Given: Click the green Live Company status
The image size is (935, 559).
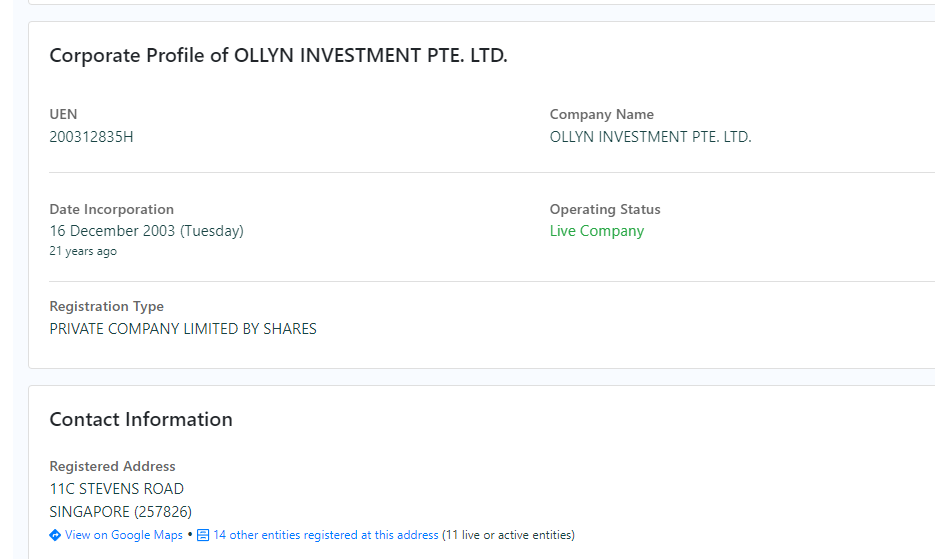Looking at the screenshot, I should pyautogui.click(x=597, y=231).
